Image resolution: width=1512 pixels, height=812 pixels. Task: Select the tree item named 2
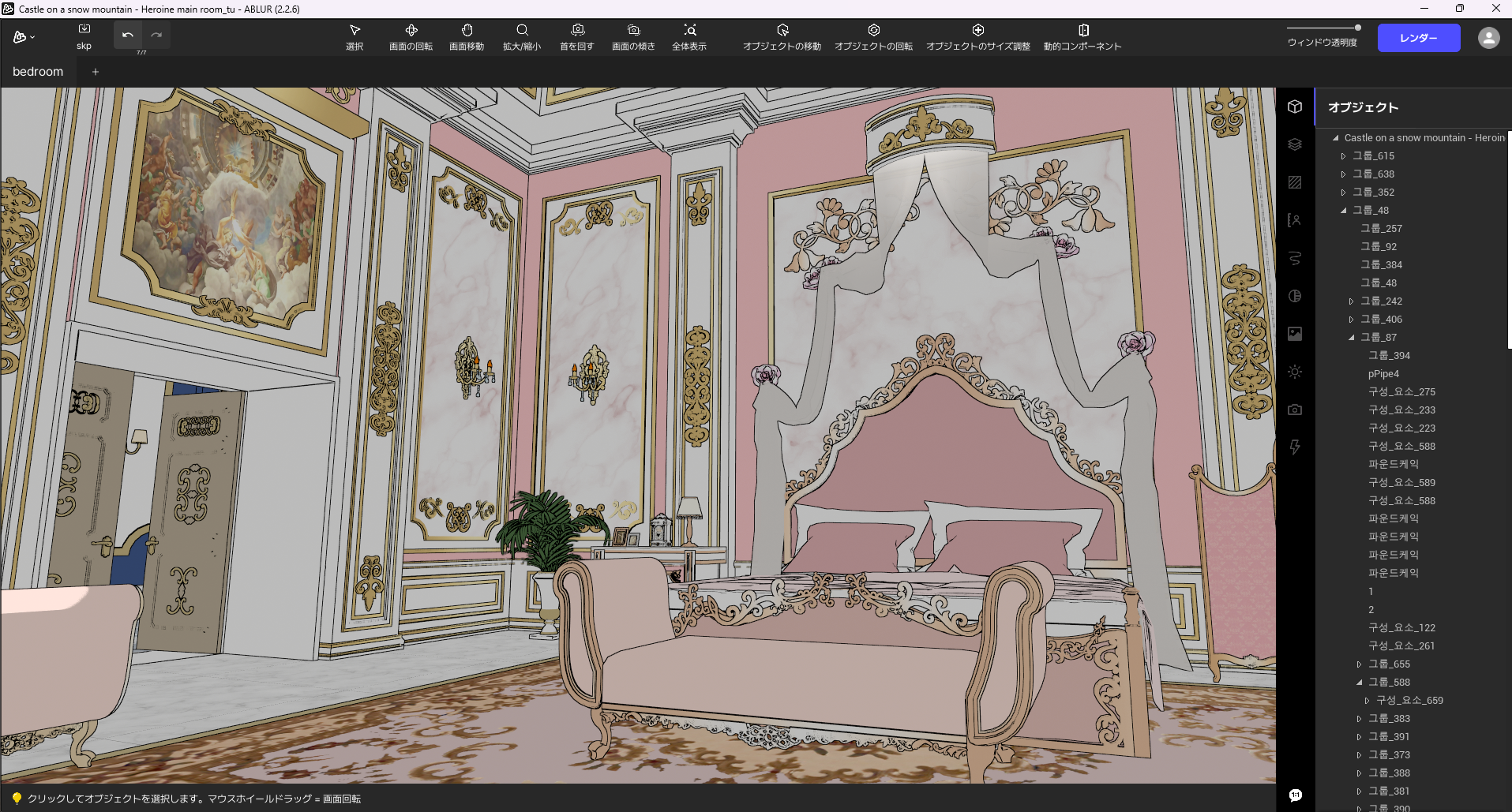1371,610
